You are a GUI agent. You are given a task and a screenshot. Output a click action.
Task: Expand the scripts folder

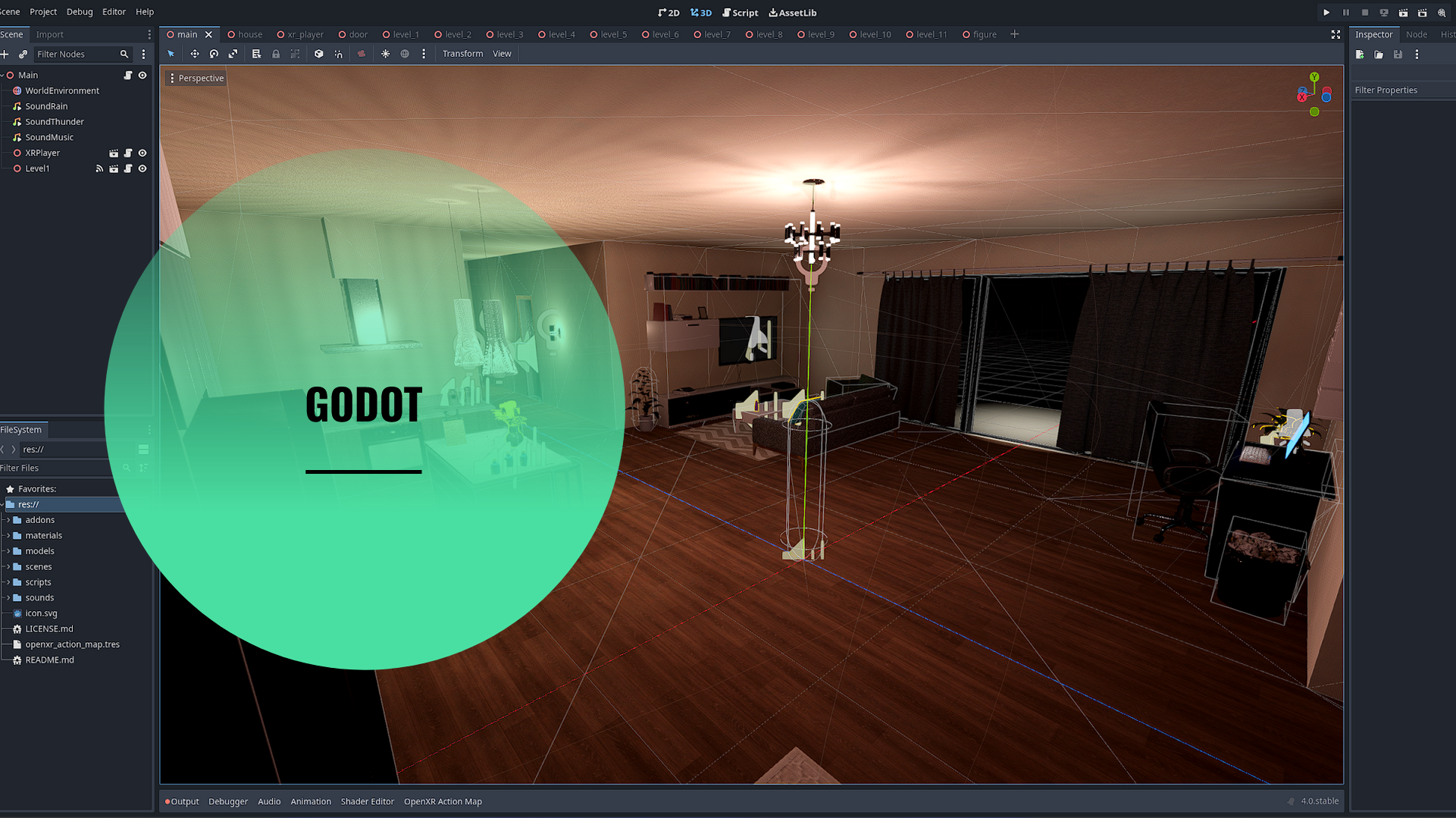[x=8, y=582]
